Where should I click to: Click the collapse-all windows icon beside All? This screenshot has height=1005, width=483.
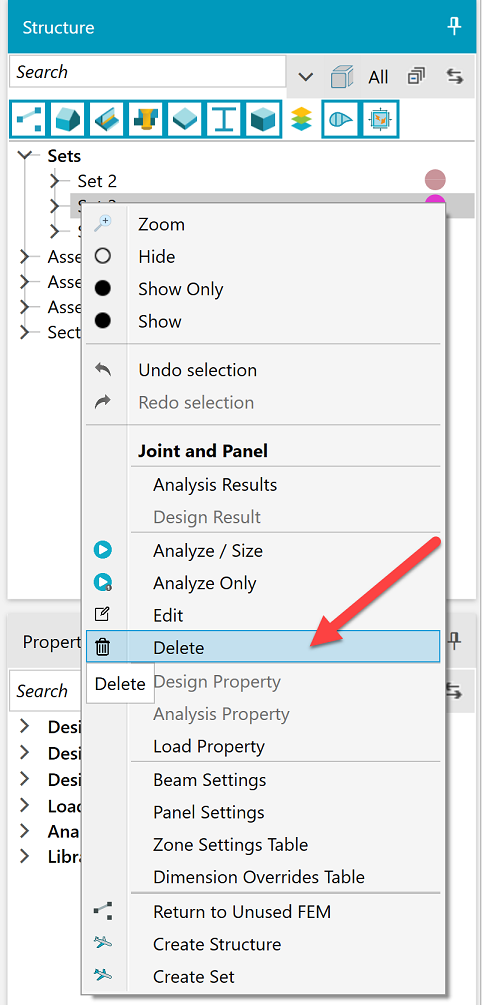click(416, 77)
